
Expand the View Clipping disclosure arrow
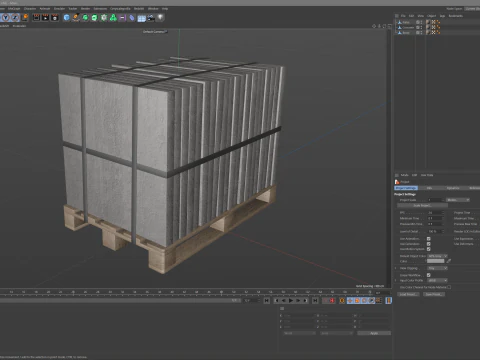click(x=396, y=268)
